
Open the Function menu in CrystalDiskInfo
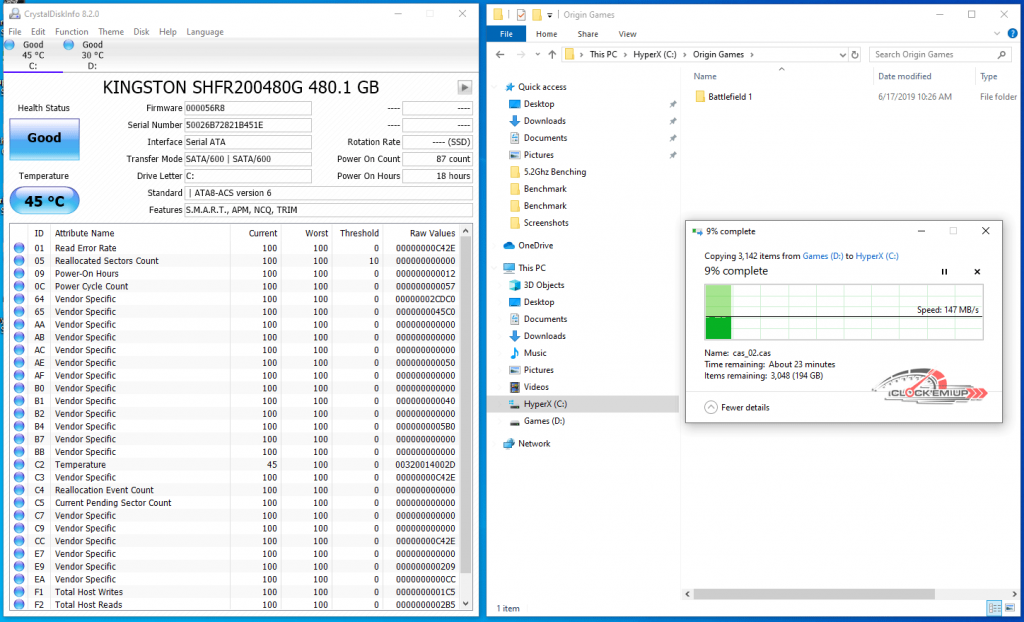[71, 32]
